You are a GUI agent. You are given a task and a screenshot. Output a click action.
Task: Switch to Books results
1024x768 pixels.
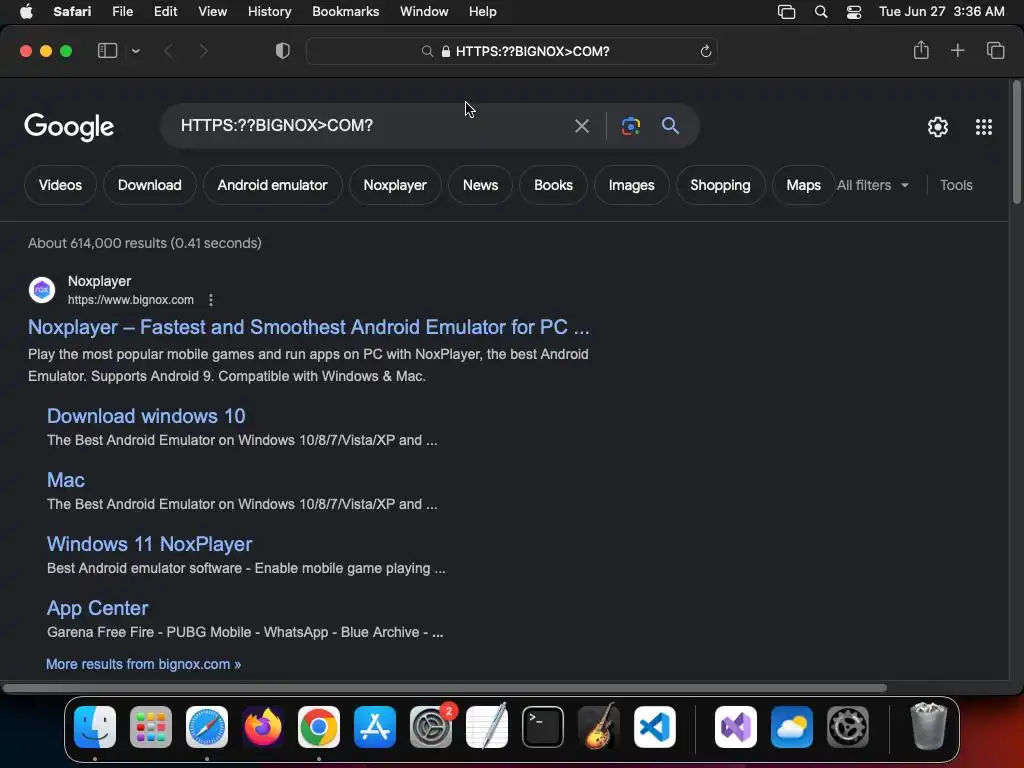(x=553, y=185)
